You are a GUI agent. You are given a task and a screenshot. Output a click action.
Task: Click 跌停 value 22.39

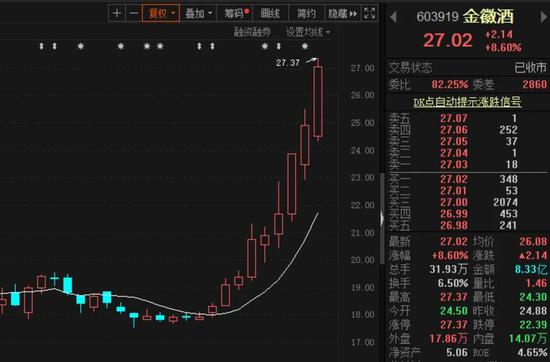[533, 325]
